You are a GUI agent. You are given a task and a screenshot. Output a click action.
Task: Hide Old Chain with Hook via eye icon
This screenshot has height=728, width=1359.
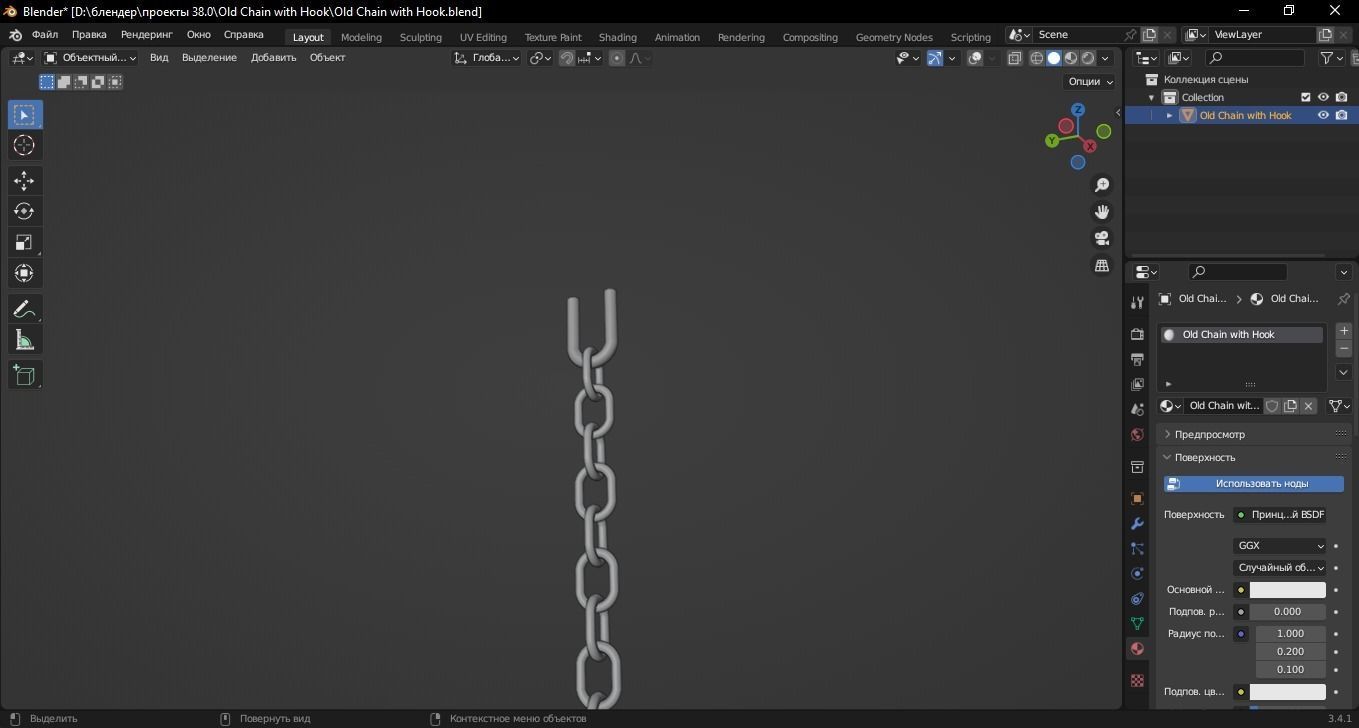coord(1323,115)
